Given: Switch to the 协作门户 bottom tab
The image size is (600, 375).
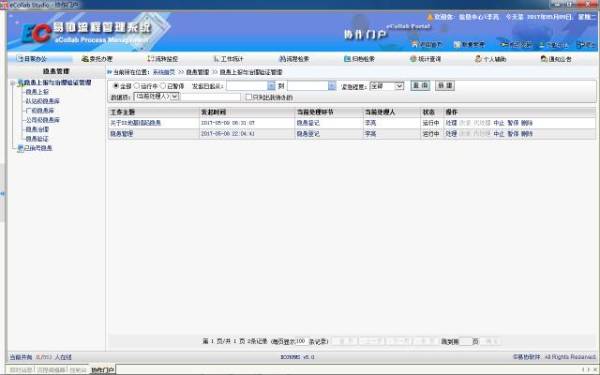Looking at the screenshot, I should tap(102, 370).
